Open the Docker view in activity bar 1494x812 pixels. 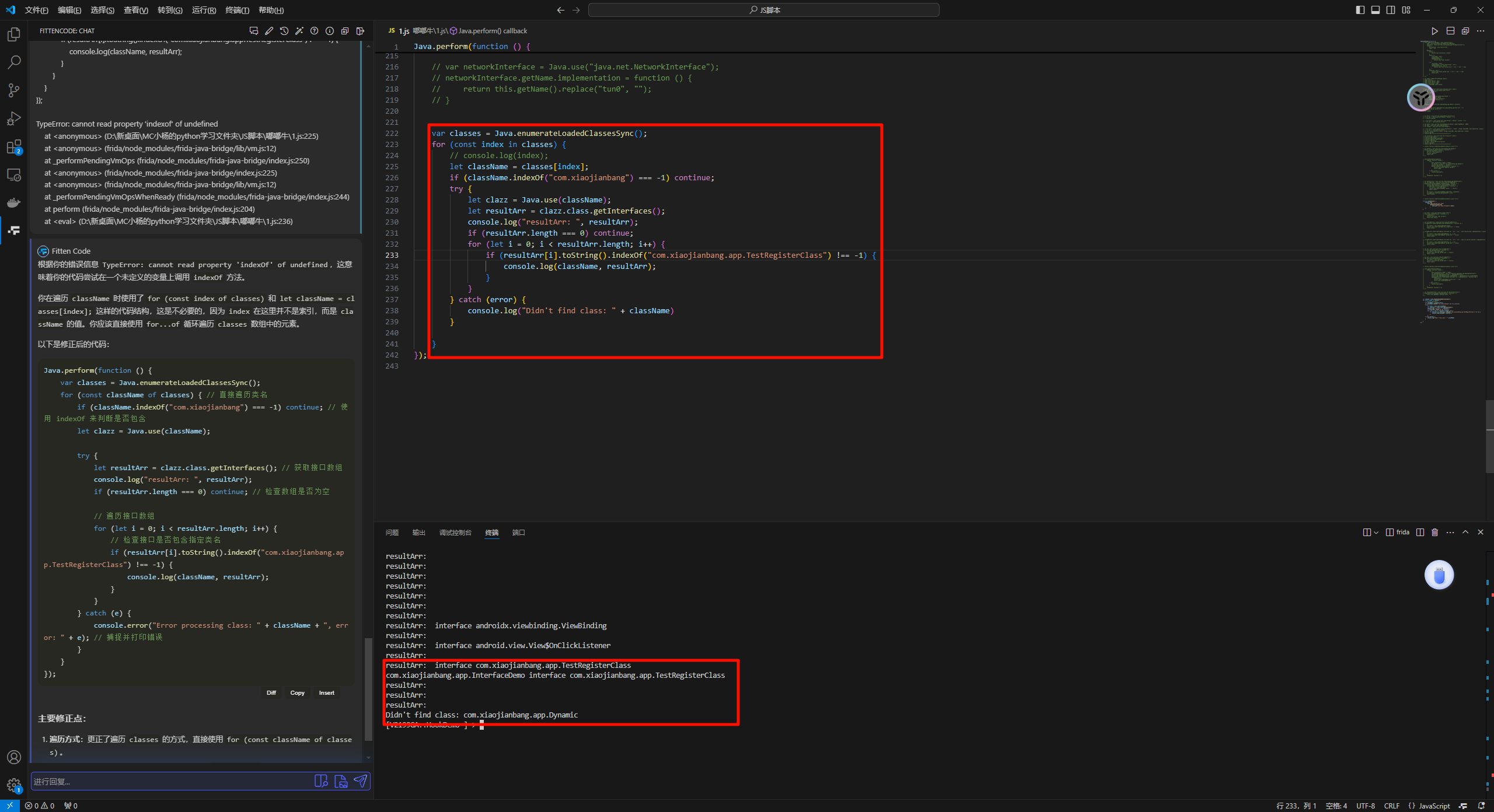14,202
